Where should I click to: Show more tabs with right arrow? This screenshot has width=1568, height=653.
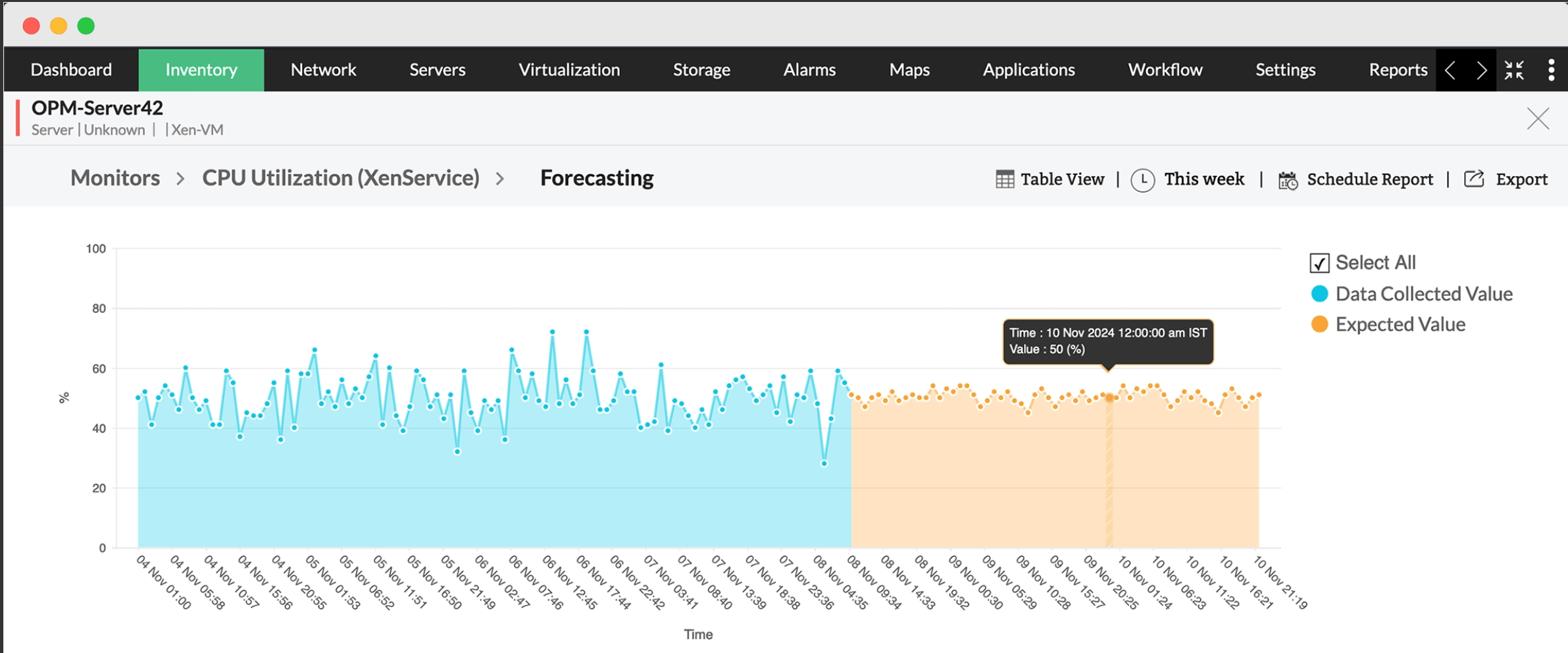1481,70
